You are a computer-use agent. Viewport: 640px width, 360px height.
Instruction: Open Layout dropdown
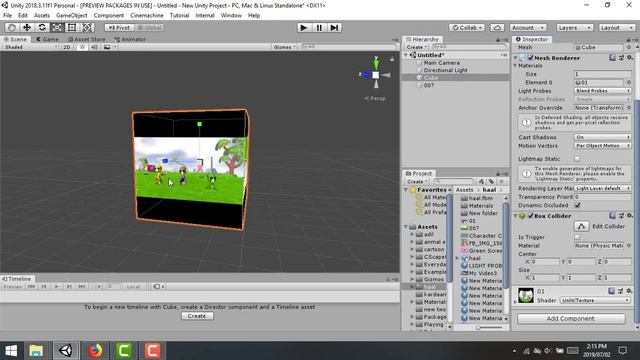click(617, 27)
